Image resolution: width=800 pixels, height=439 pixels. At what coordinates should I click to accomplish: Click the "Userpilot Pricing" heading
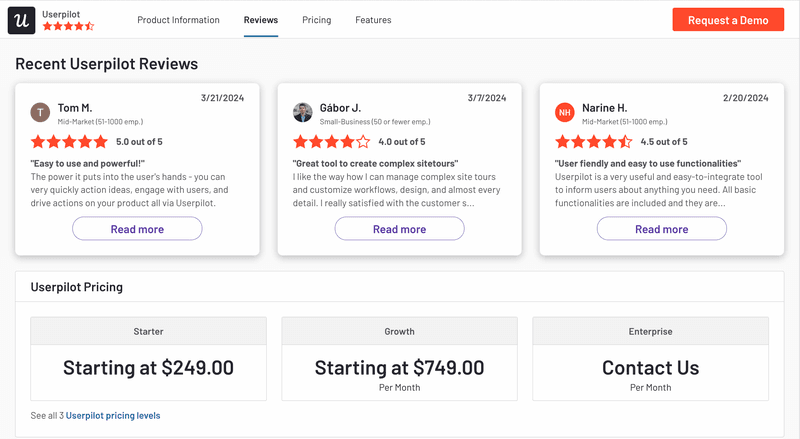pos(77,287)
